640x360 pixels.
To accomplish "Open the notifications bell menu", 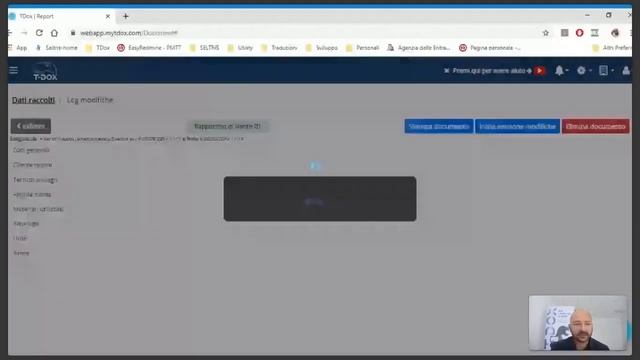I will click(561, 71).
